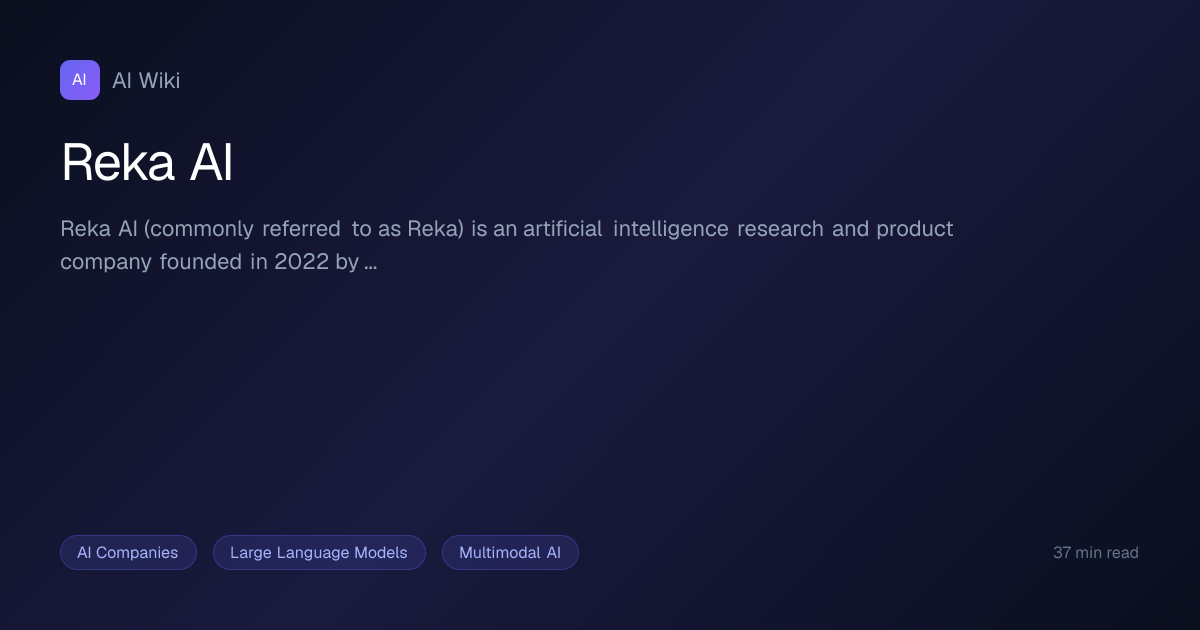Screen dimensions: 1200x630
Task: Select the Reka AI page title
Action: point(147,162)
